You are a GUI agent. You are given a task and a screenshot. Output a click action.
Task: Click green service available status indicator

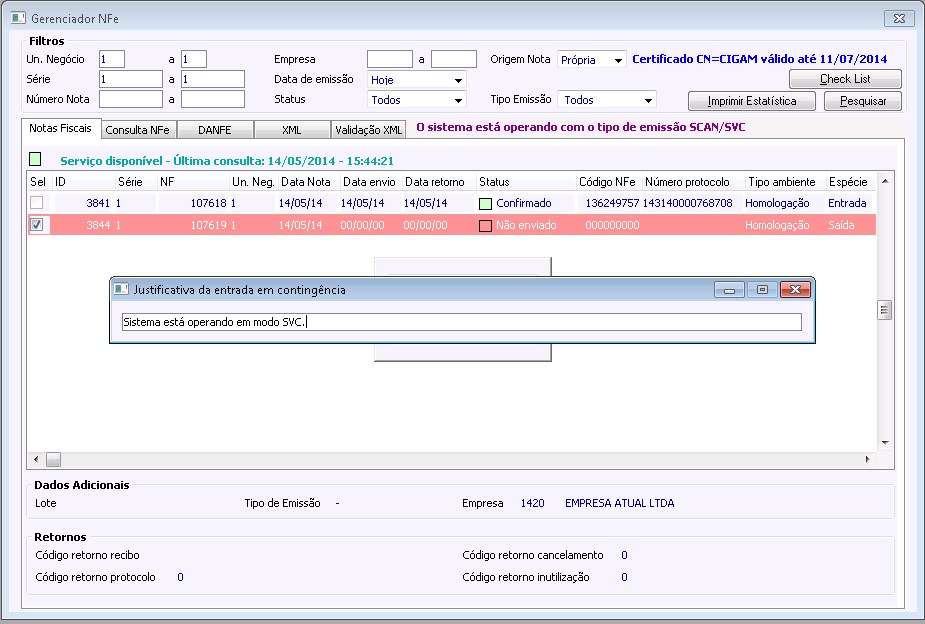click(36, 159)
